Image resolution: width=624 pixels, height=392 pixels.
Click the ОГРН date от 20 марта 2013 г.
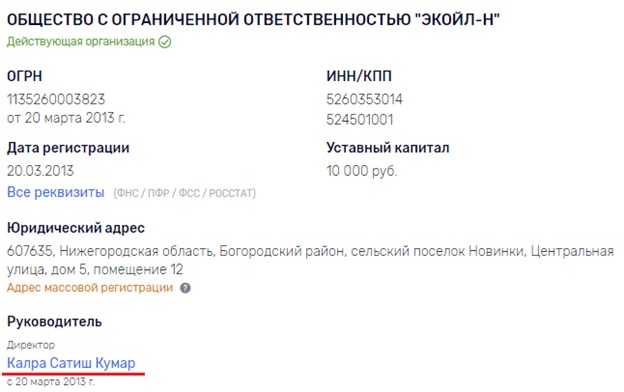coord(66,118)
